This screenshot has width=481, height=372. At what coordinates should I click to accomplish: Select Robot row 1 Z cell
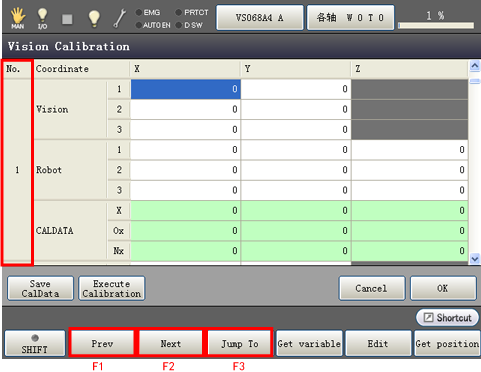pos(410,150)
